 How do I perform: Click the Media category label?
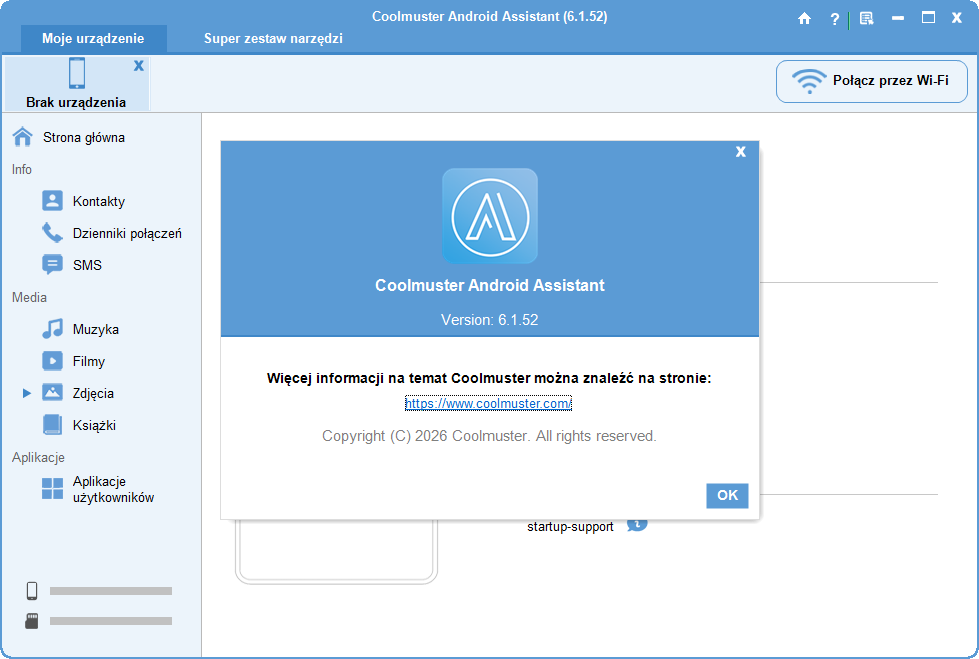coord(29,297)
